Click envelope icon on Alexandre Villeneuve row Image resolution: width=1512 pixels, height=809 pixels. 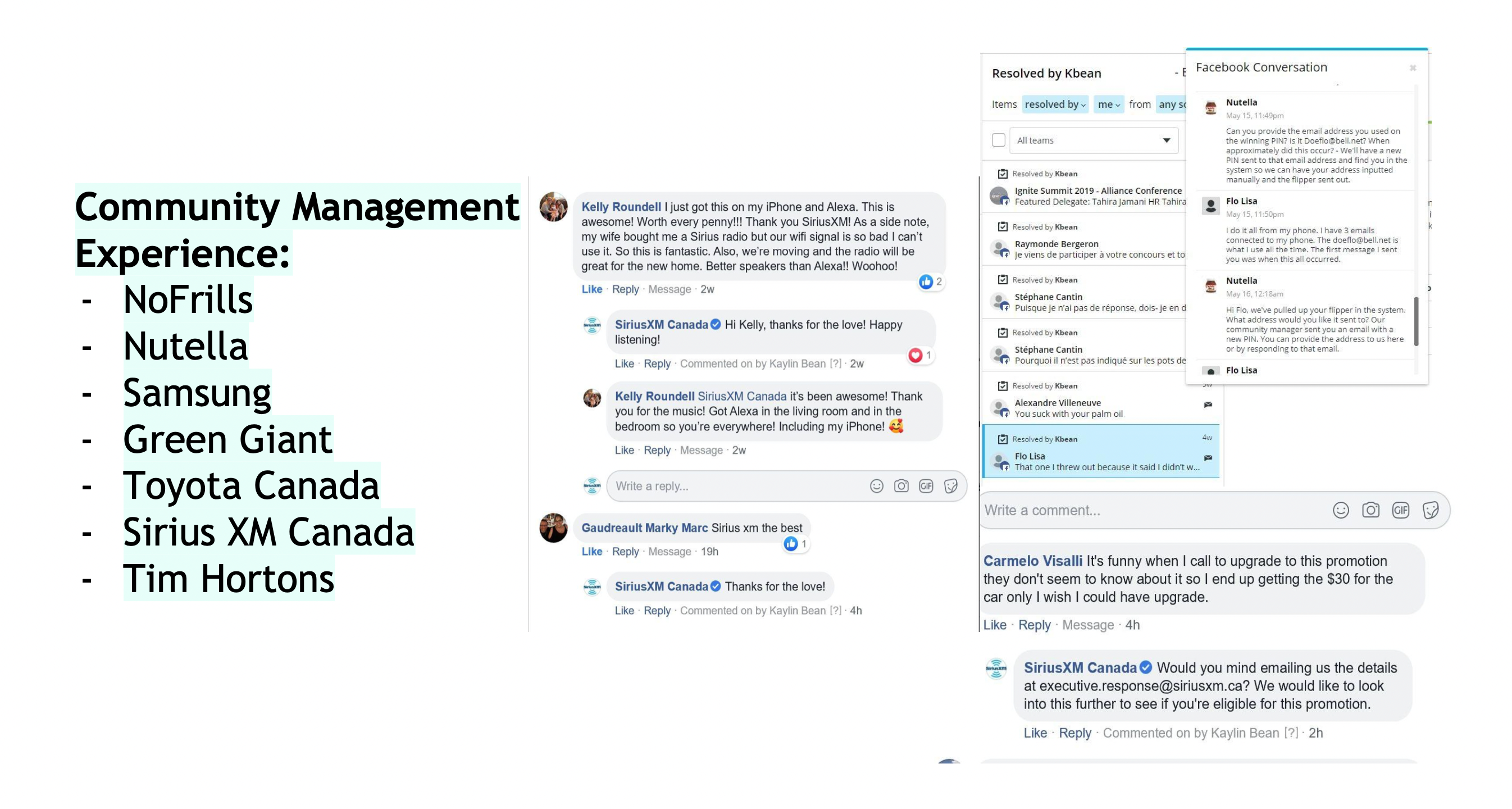coord(1208,404)
